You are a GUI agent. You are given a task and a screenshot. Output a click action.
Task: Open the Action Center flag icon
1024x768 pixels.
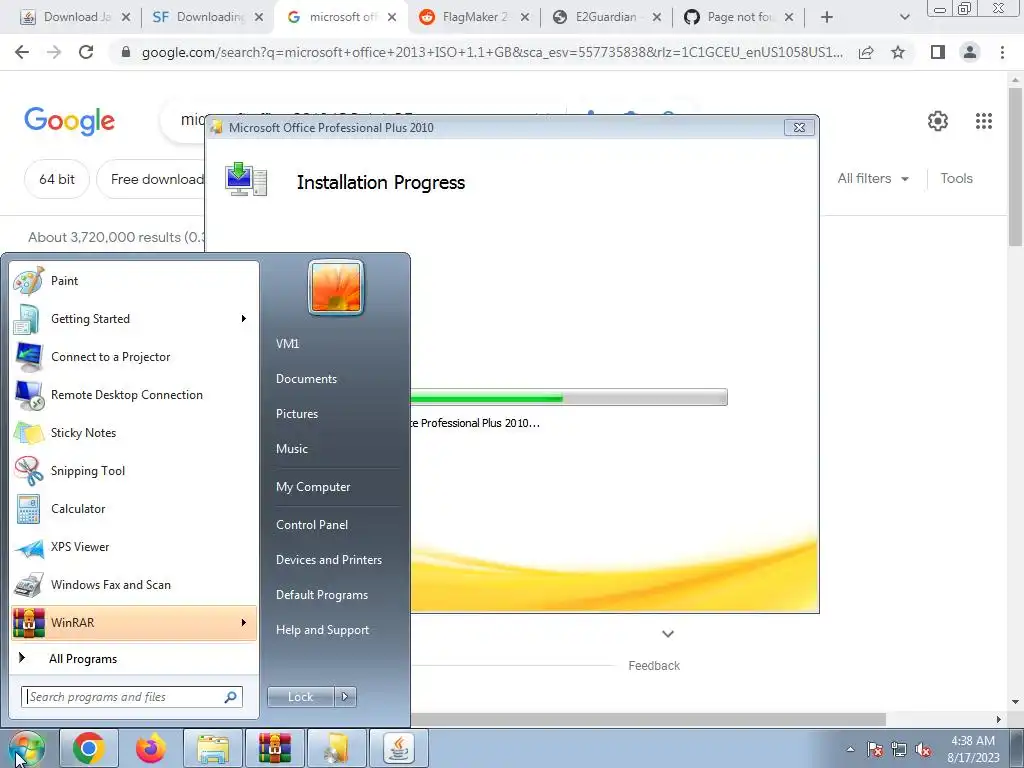[x=875, y=750]
